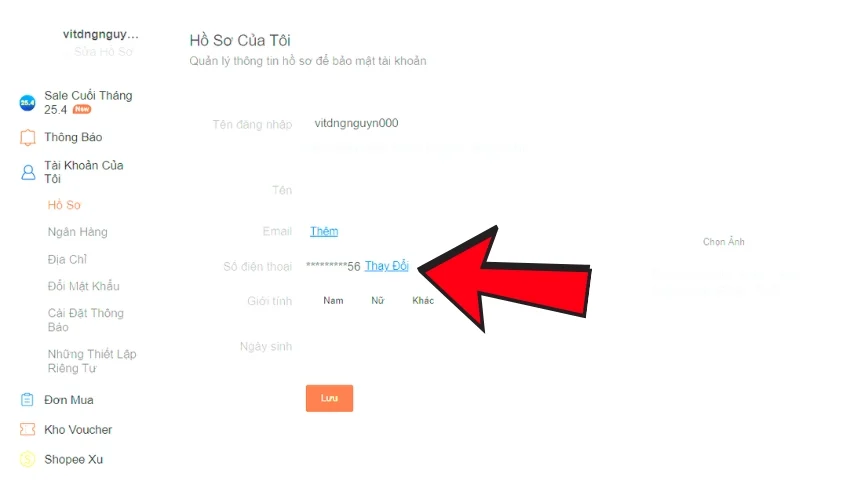Click Thêm link to add email

click(x=324, y=231)
